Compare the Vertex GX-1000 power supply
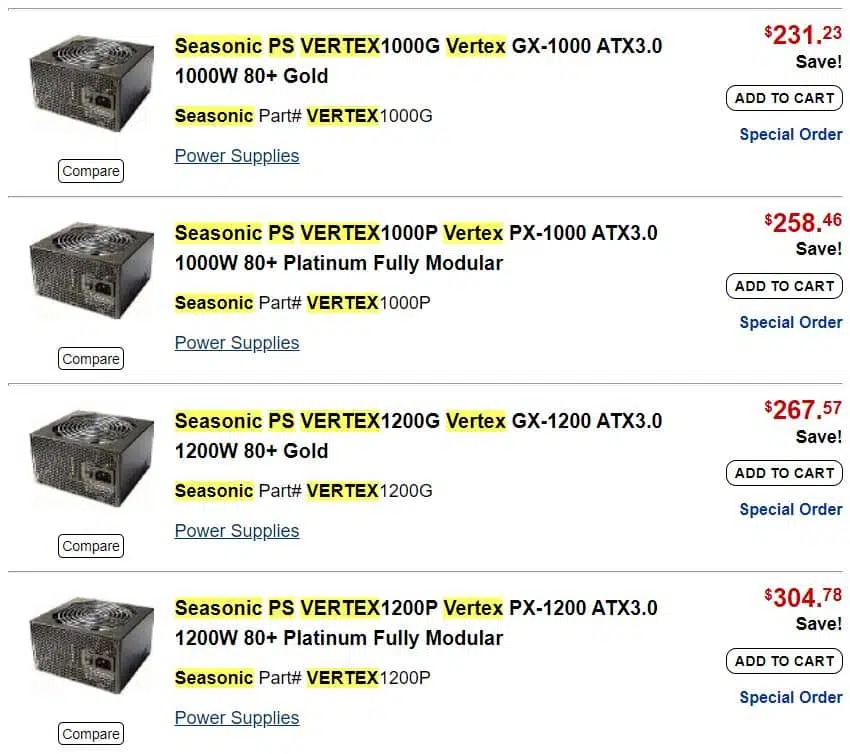The height and width of the screenshot is (754, 850). 91,171
